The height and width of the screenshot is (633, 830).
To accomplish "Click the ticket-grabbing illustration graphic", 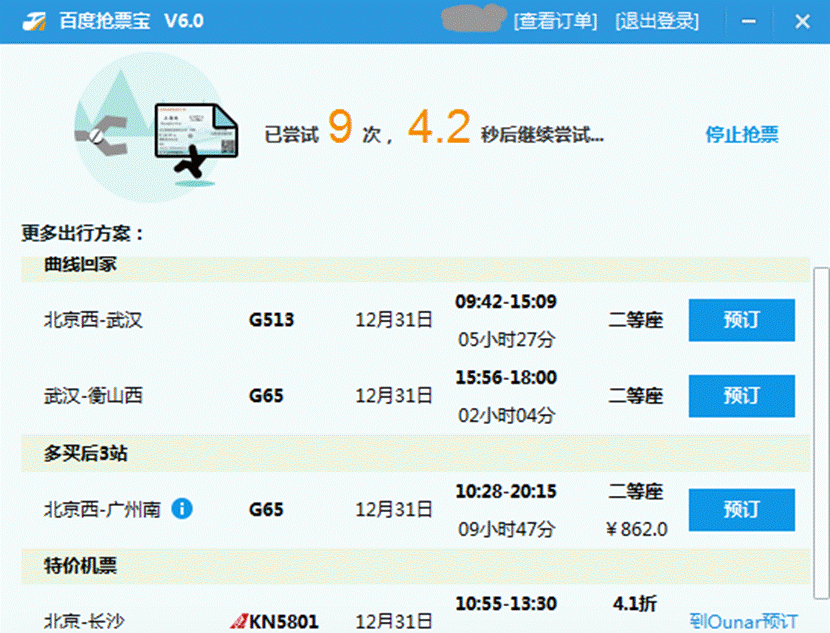I will pos(157,128).
